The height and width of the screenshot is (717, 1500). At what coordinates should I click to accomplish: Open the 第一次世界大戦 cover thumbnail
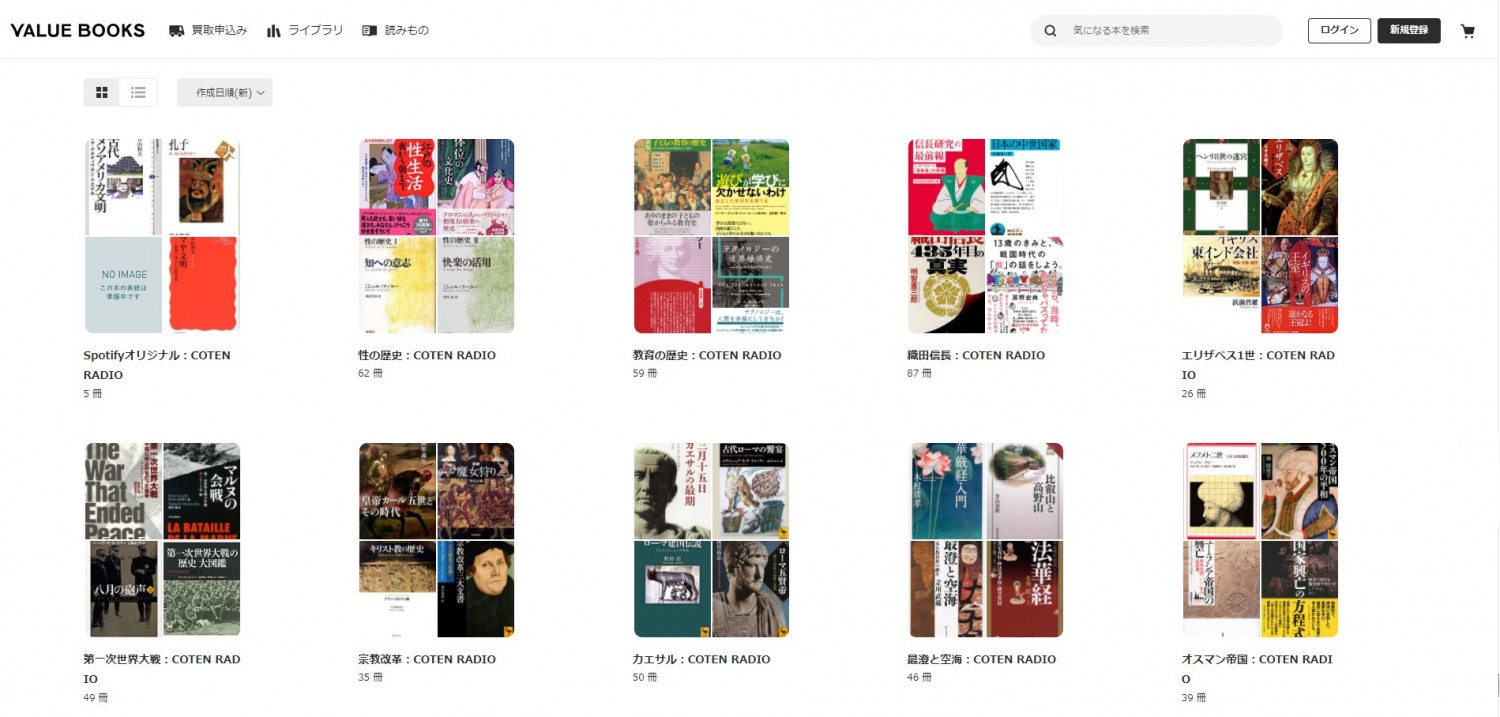162,540
